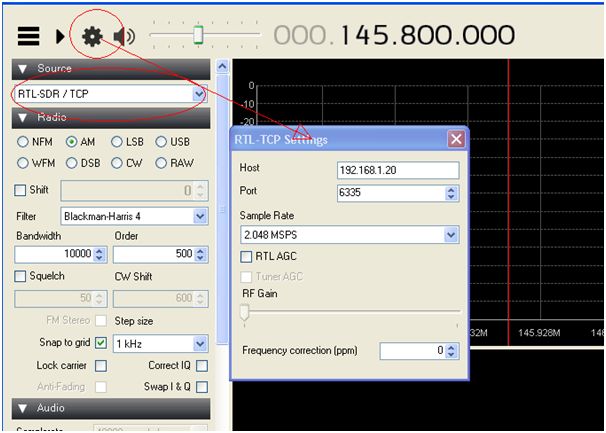The height and width of the screenshot is (433, 606).
Task: Open the gear configuration settings
Action: 92,36
